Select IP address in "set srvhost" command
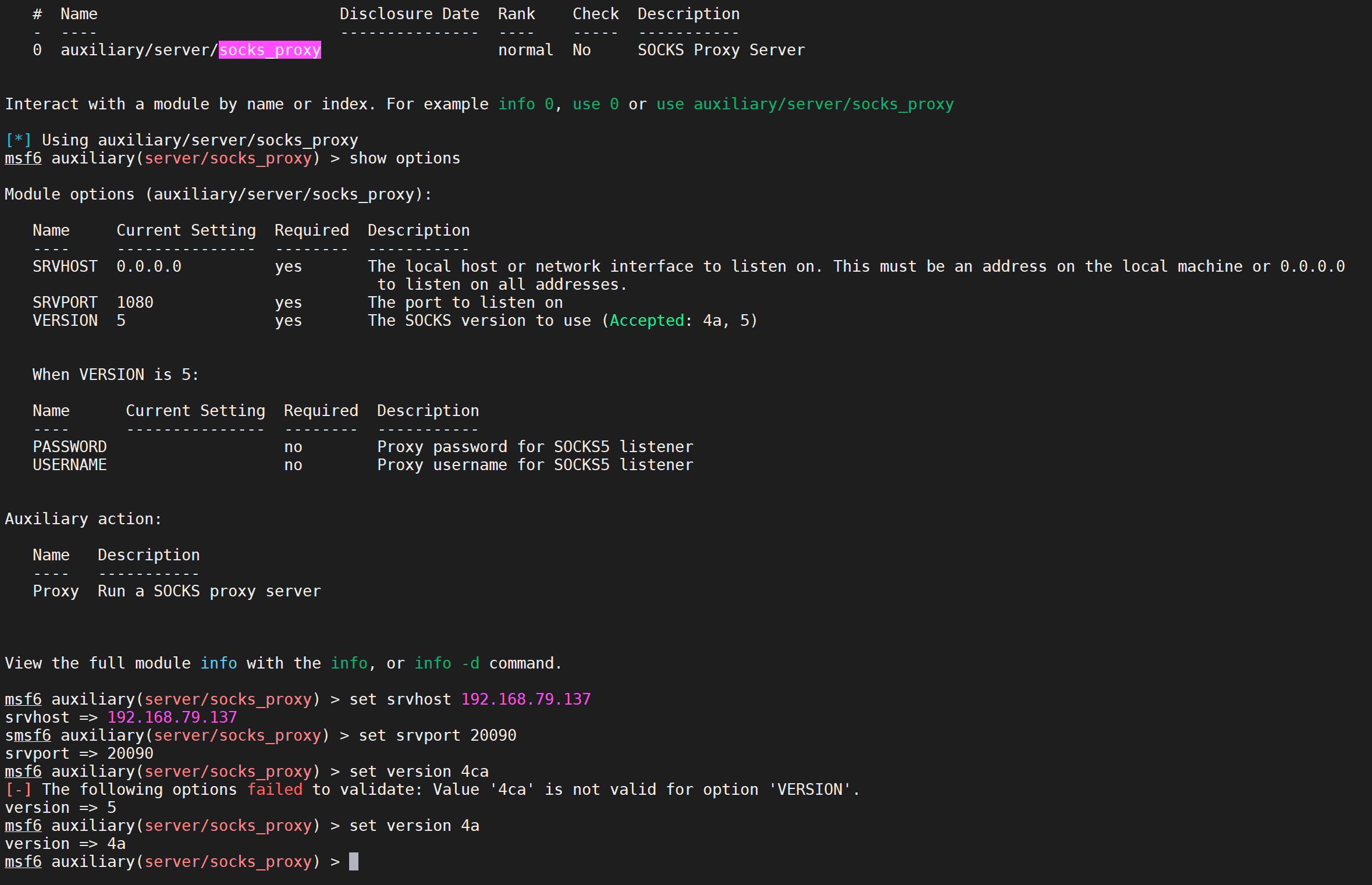Viewport: 1372px width, 885px height. 526,699
